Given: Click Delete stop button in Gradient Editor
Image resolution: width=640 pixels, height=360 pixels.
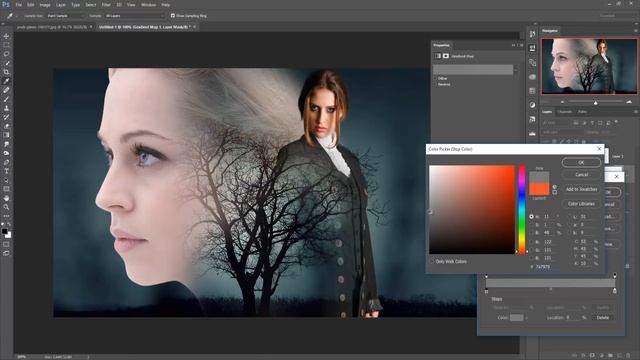Looking at the screenshot, I should (x=602, y=318).
